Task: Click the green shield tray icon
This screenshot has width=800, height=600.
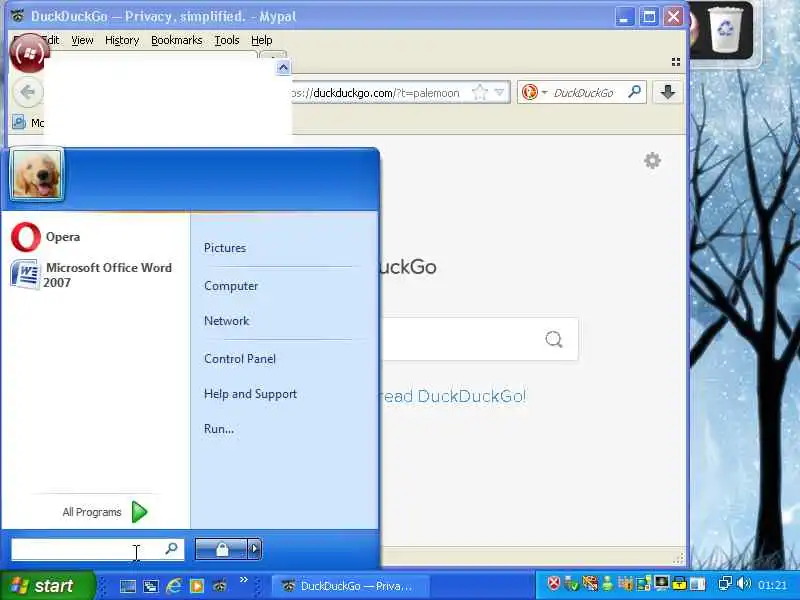Action: [x=572, y=583]
